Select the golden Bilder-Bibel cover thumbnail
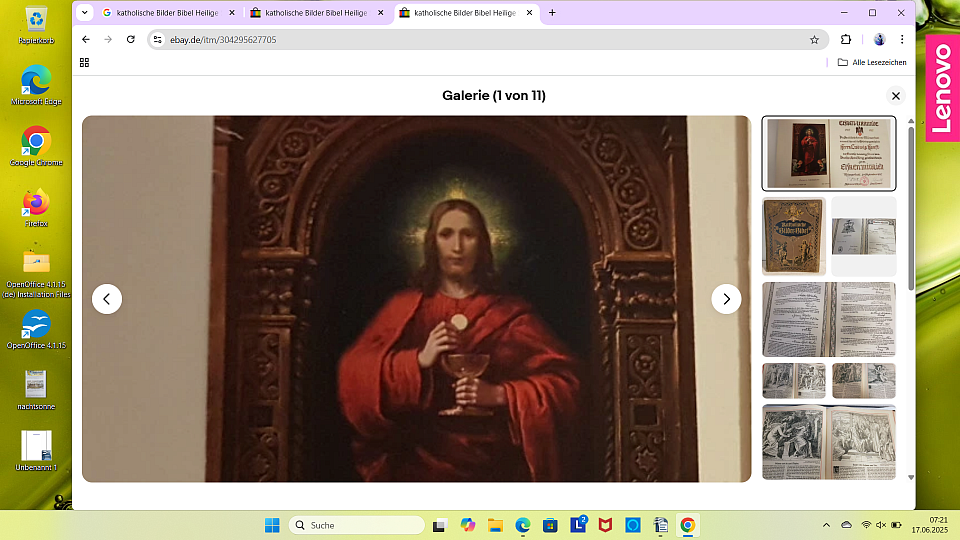This screenshot has width=960, height=540. 793,236
